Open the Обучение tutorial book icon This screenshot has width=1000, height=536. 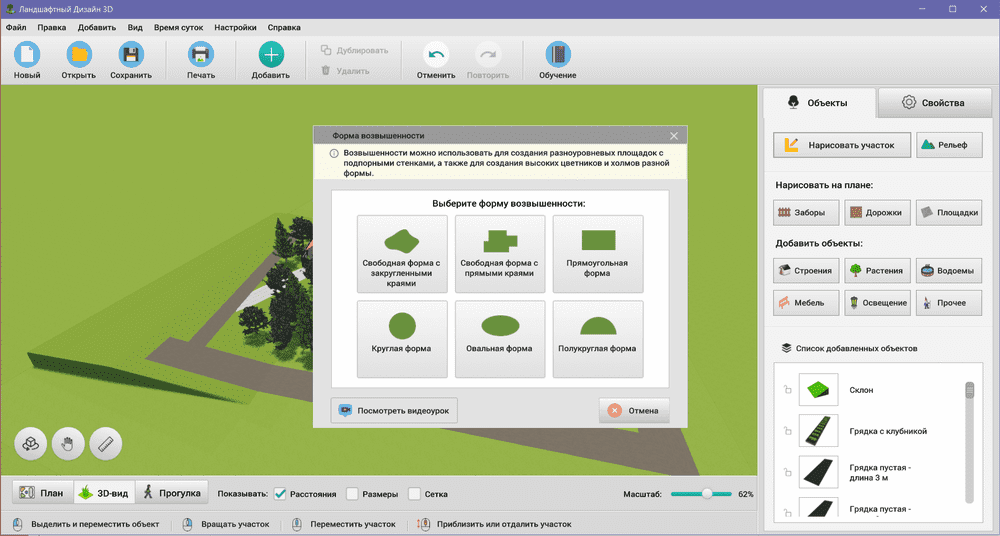click(557, 55)
